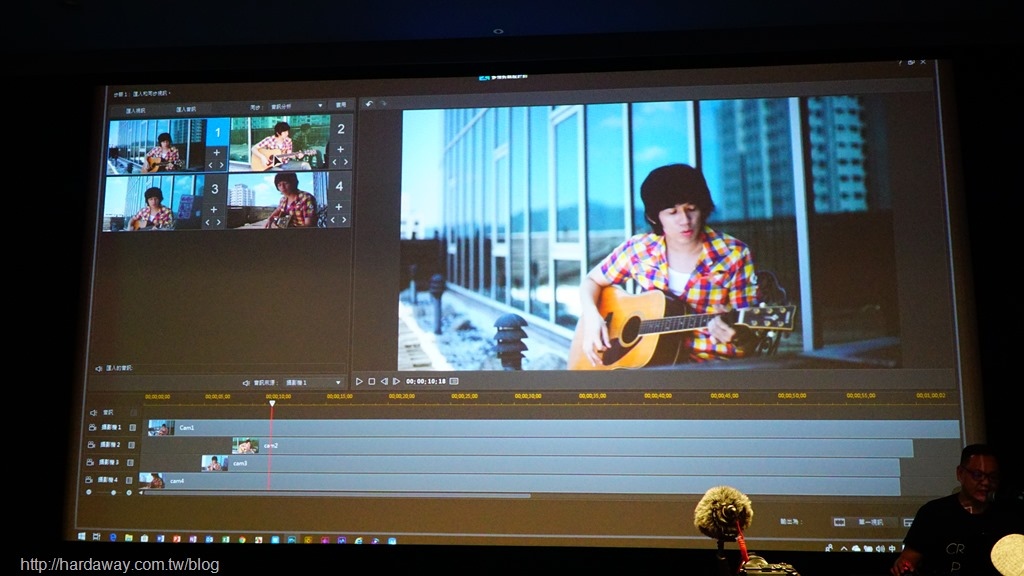Image resolution: width=1024 pixels, height=576 pixels.
Task: Open the audio source dropdown showing 攝影機 1
Action: pyautogui.click(x=313, y=383)
